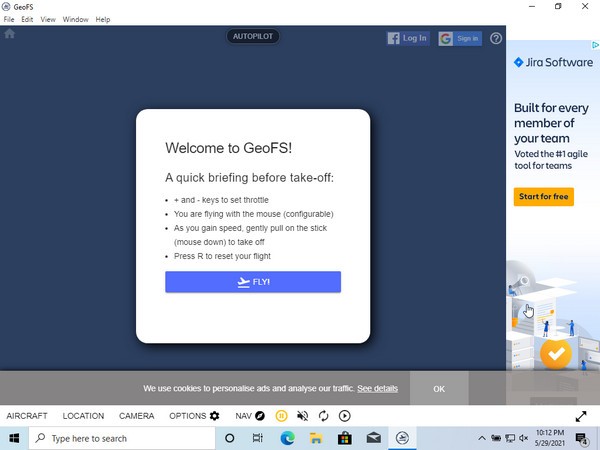Follow the See details cookie link
Viewport: 600px width, 450px height.
(377, 388)
